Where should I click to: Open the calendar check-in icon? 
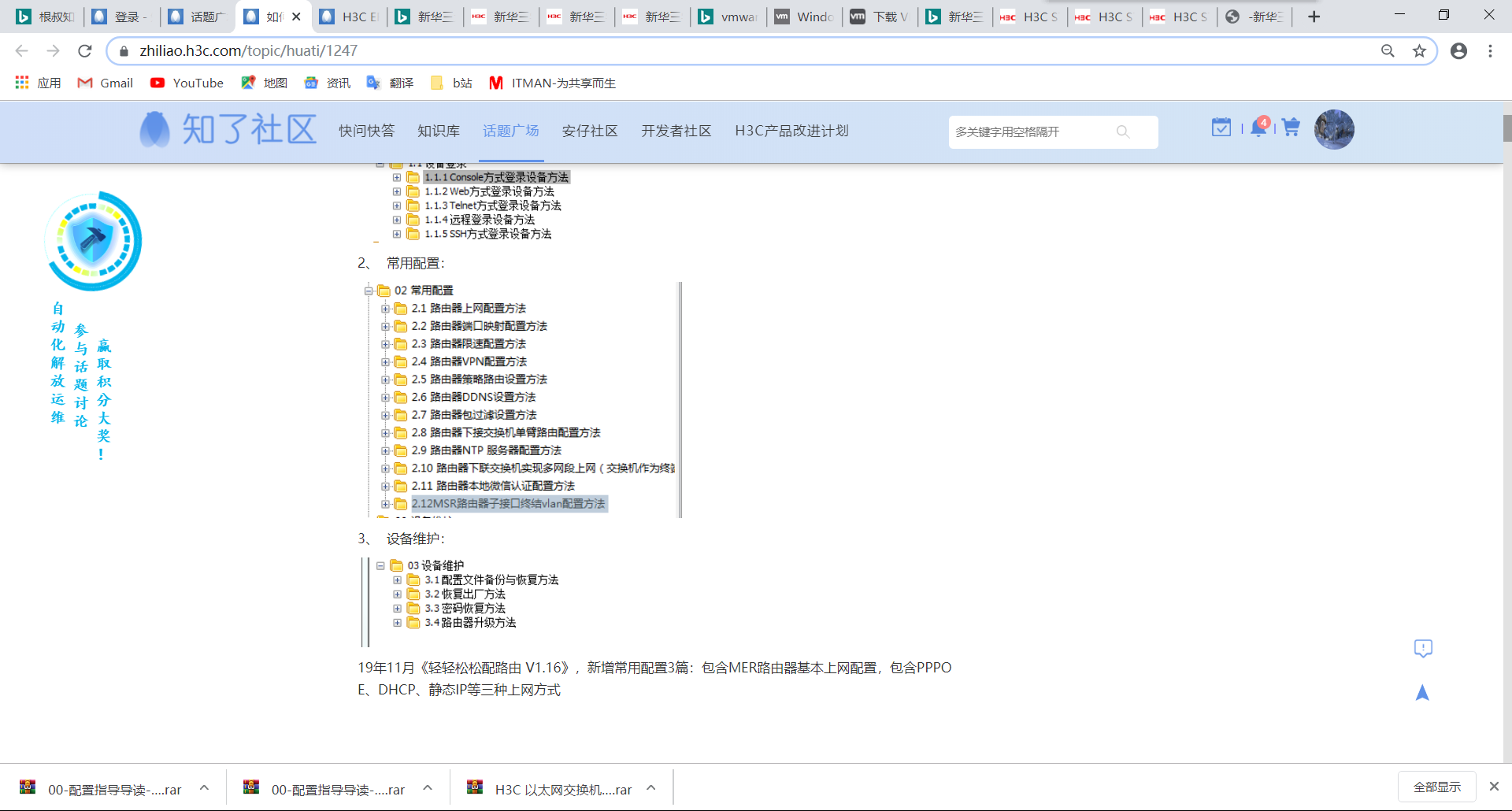click(1221, 127)
